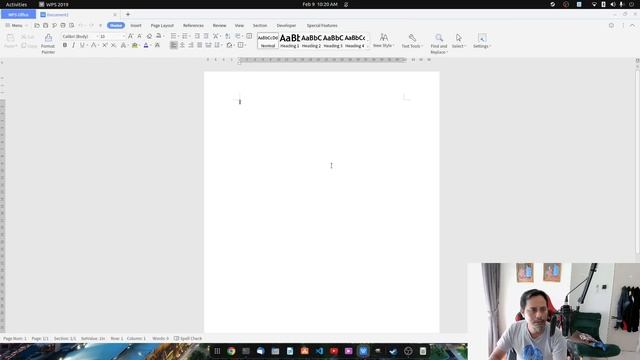Screen dimensions: 640x360
Task: Open Visual Studio Code from the dock
Action: click(319, 351)
